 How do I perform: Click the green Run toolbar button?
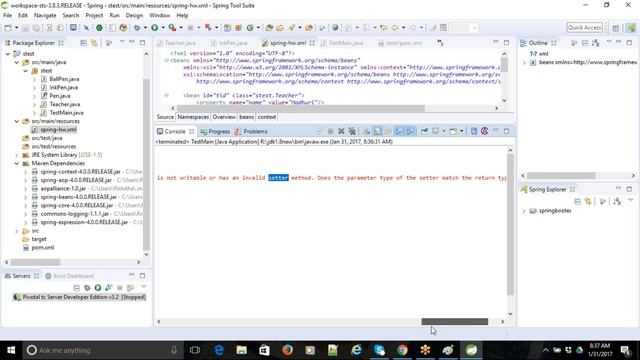(154, 28)
